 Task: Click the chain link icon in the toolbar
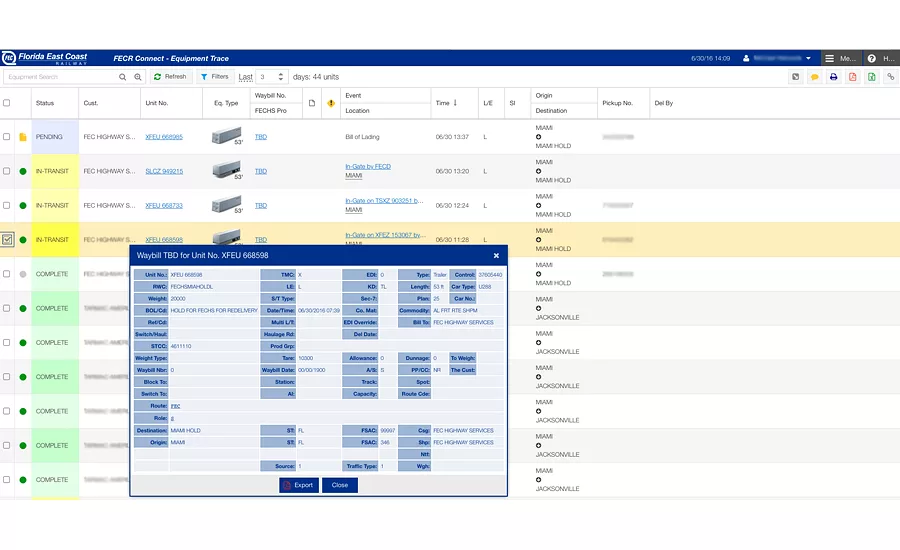[890, 77]
